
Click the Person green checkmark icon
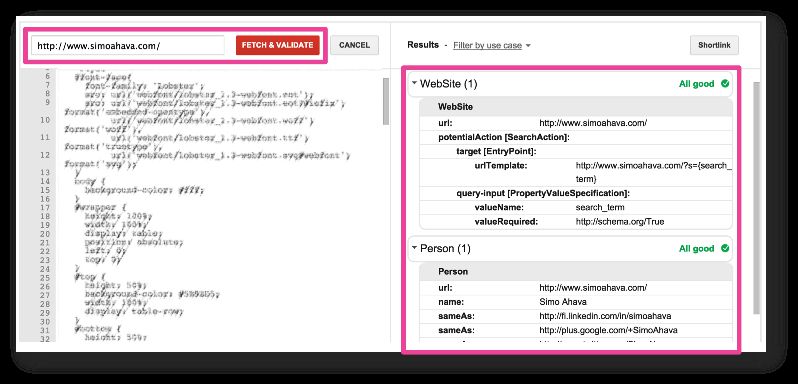[x=725, y=248]
